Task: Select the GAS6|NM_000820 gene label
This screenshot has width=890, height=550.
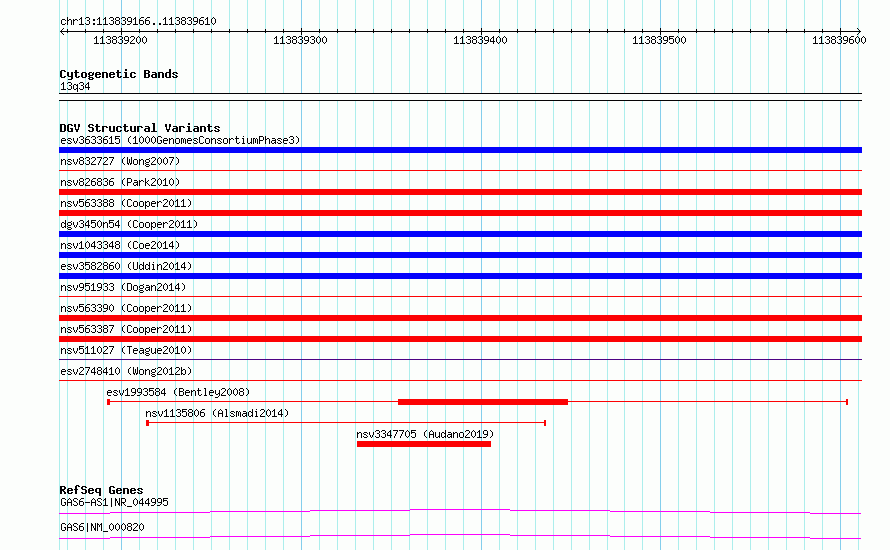Action: (102, 527)
